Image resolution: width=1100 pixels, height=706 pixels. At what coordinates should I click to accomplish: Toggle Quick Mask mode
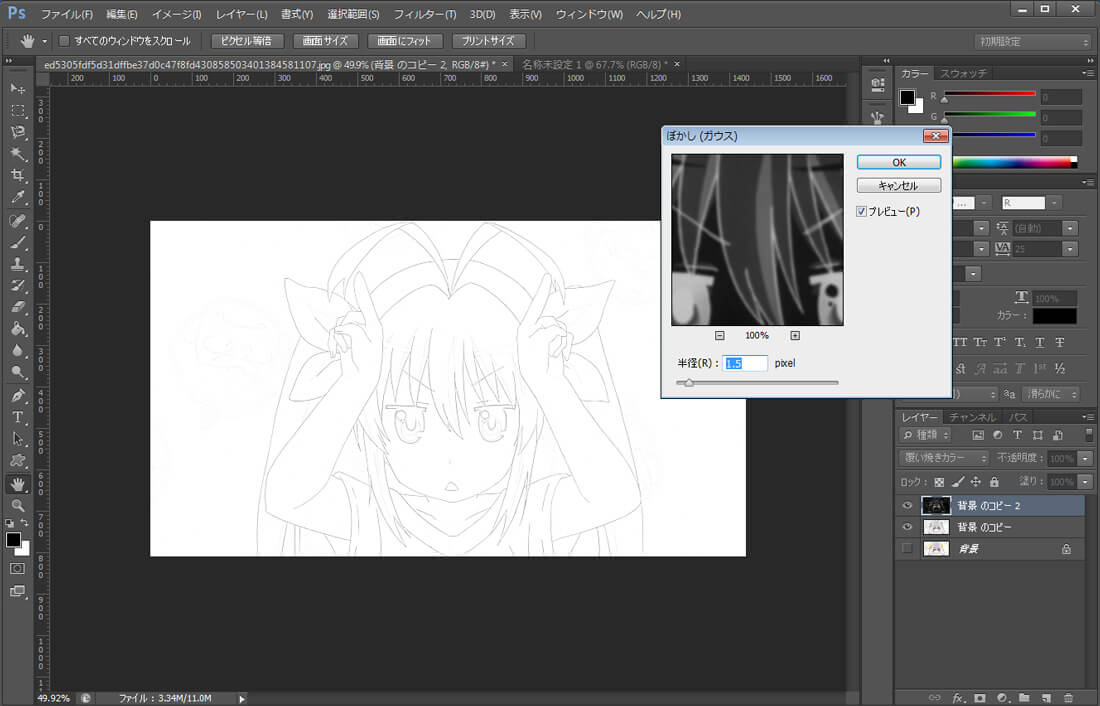(18, 568)
